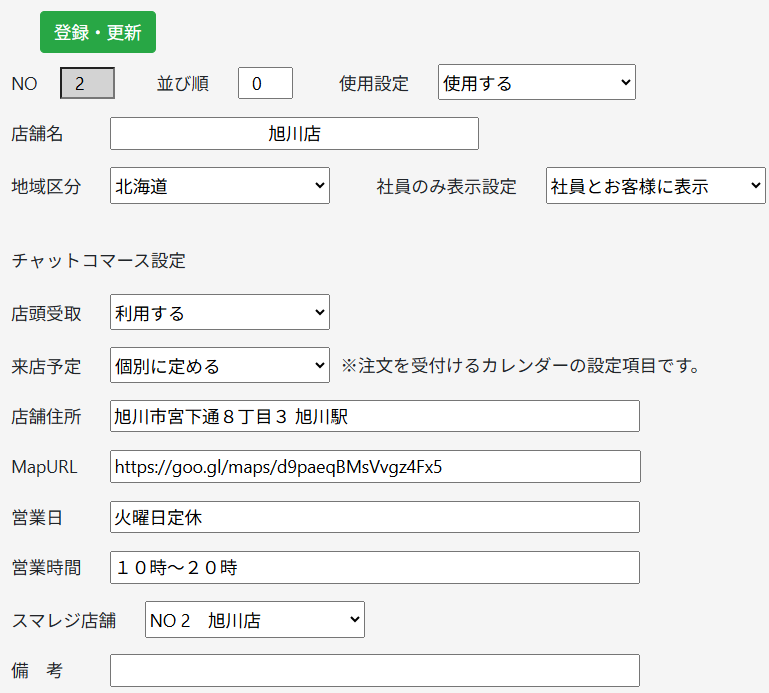Click the チャットコマース設定 section heading
Screen dimensions: 769x693
(x=99, y=260)
